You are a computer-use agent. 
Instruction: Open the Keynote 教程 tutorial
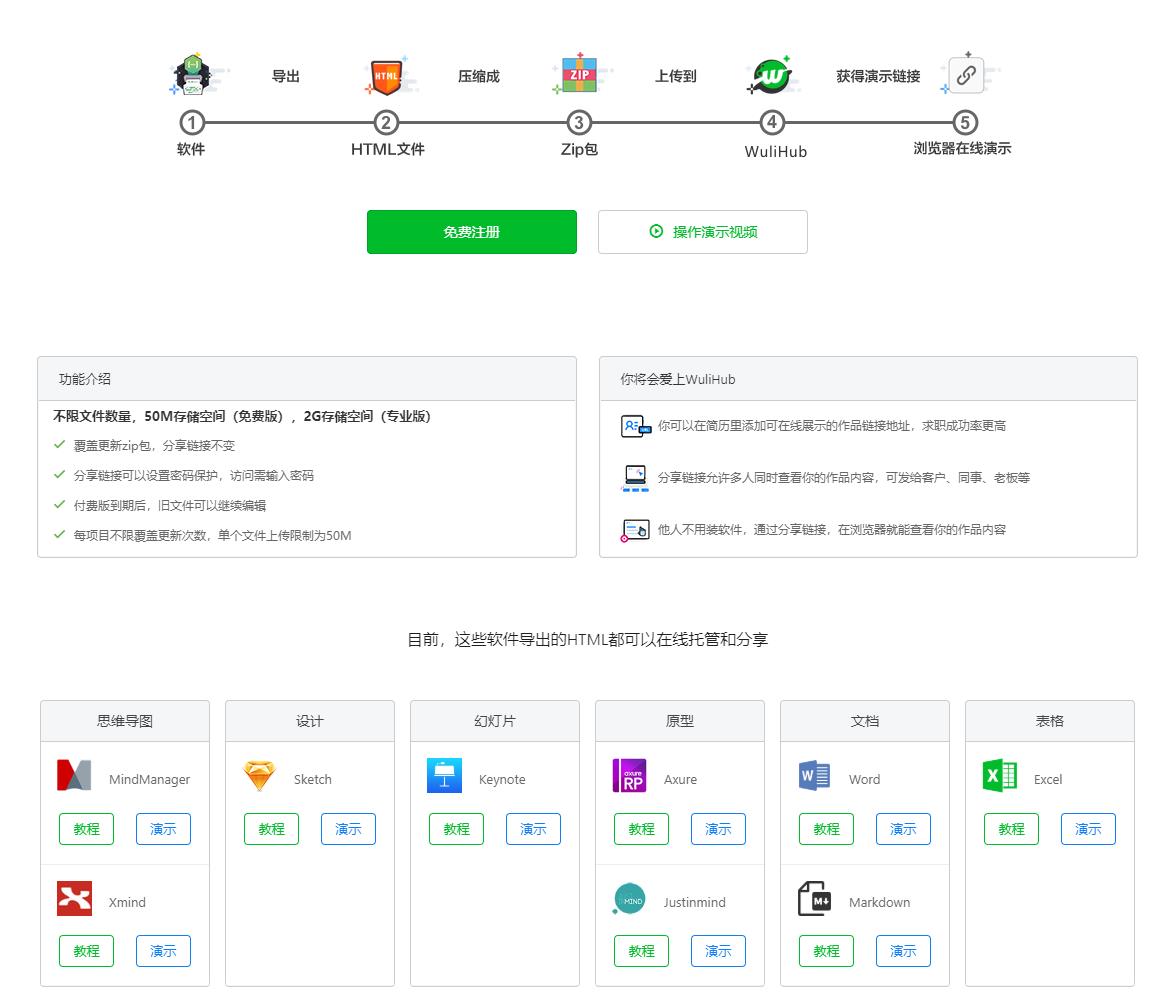coord(456,829)
